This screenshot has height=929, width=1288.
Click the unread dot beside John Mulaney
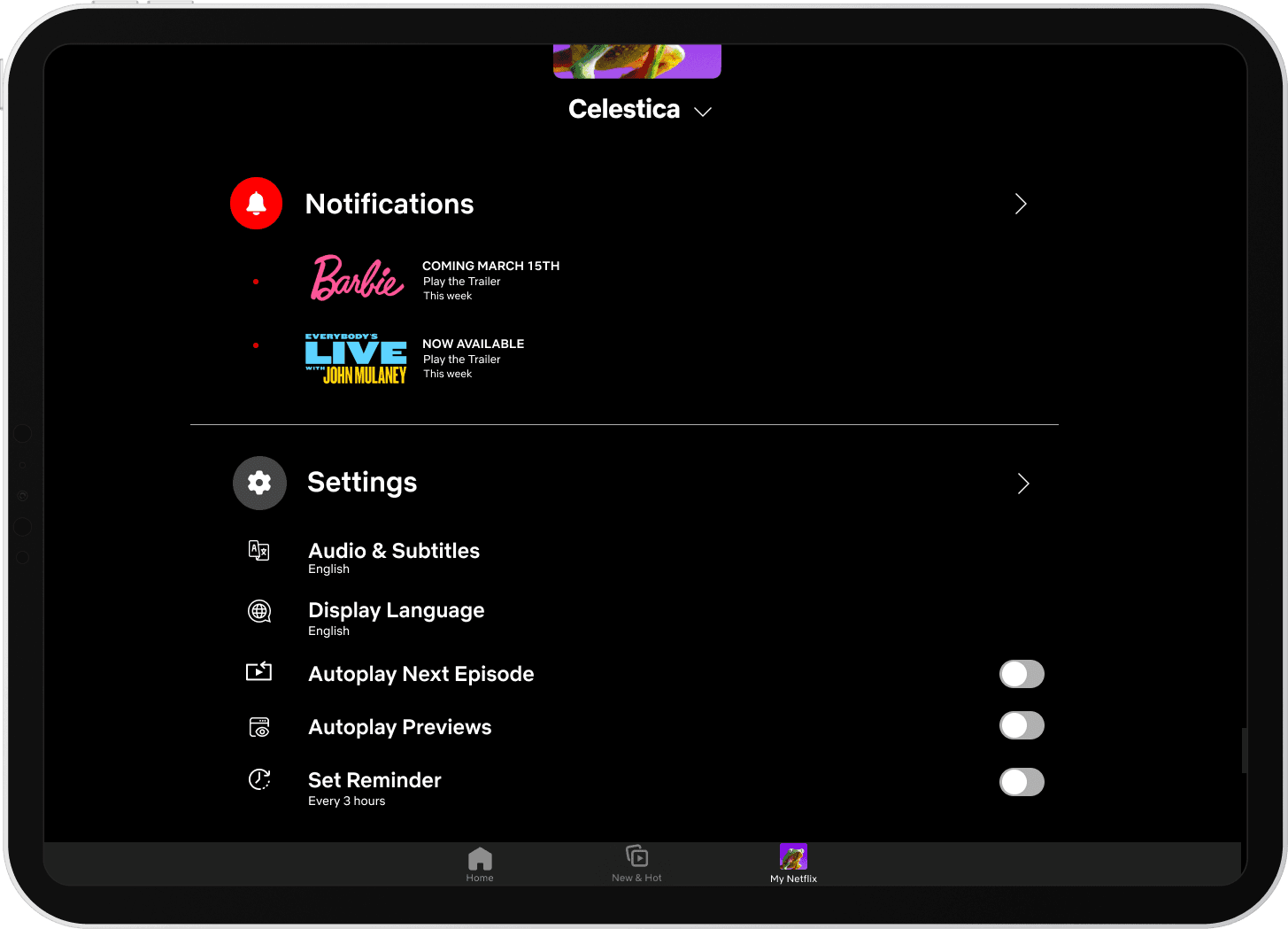pos(256,345)
